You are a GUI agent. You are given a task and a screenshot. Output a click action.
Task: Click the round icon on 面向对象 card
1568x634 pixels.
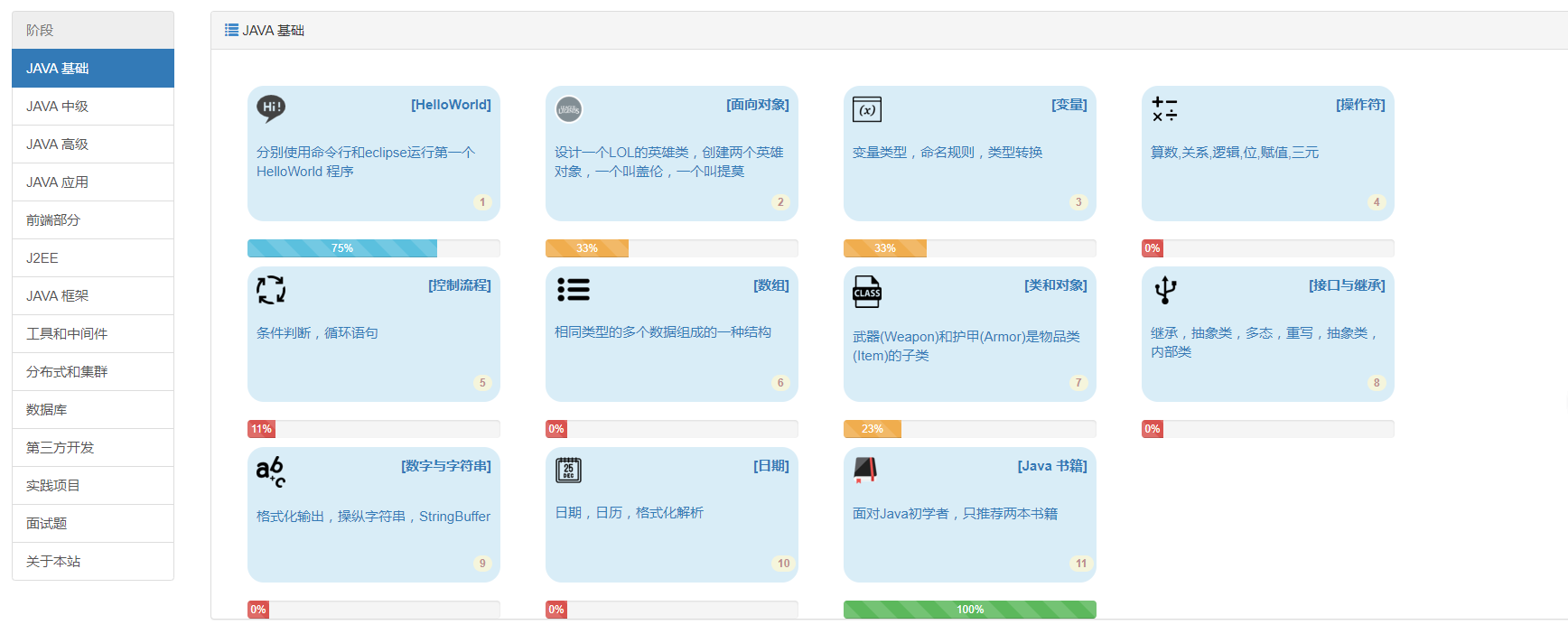click(569, 109)
